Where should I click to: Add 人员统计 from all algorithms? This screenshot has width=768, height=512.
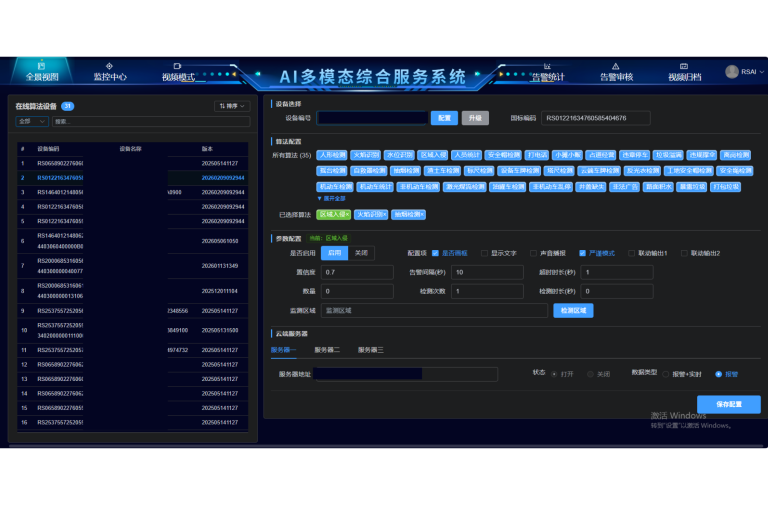coord(466,155)
